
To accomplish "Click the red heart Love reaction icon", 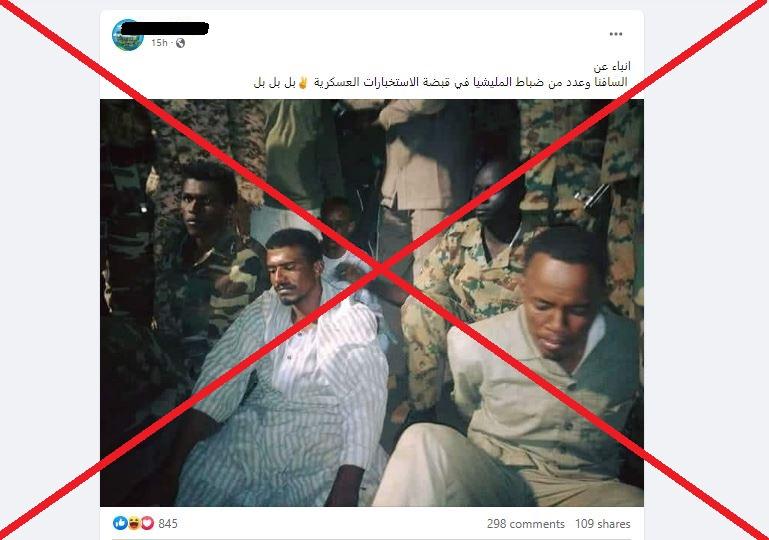I will point(147,523).
